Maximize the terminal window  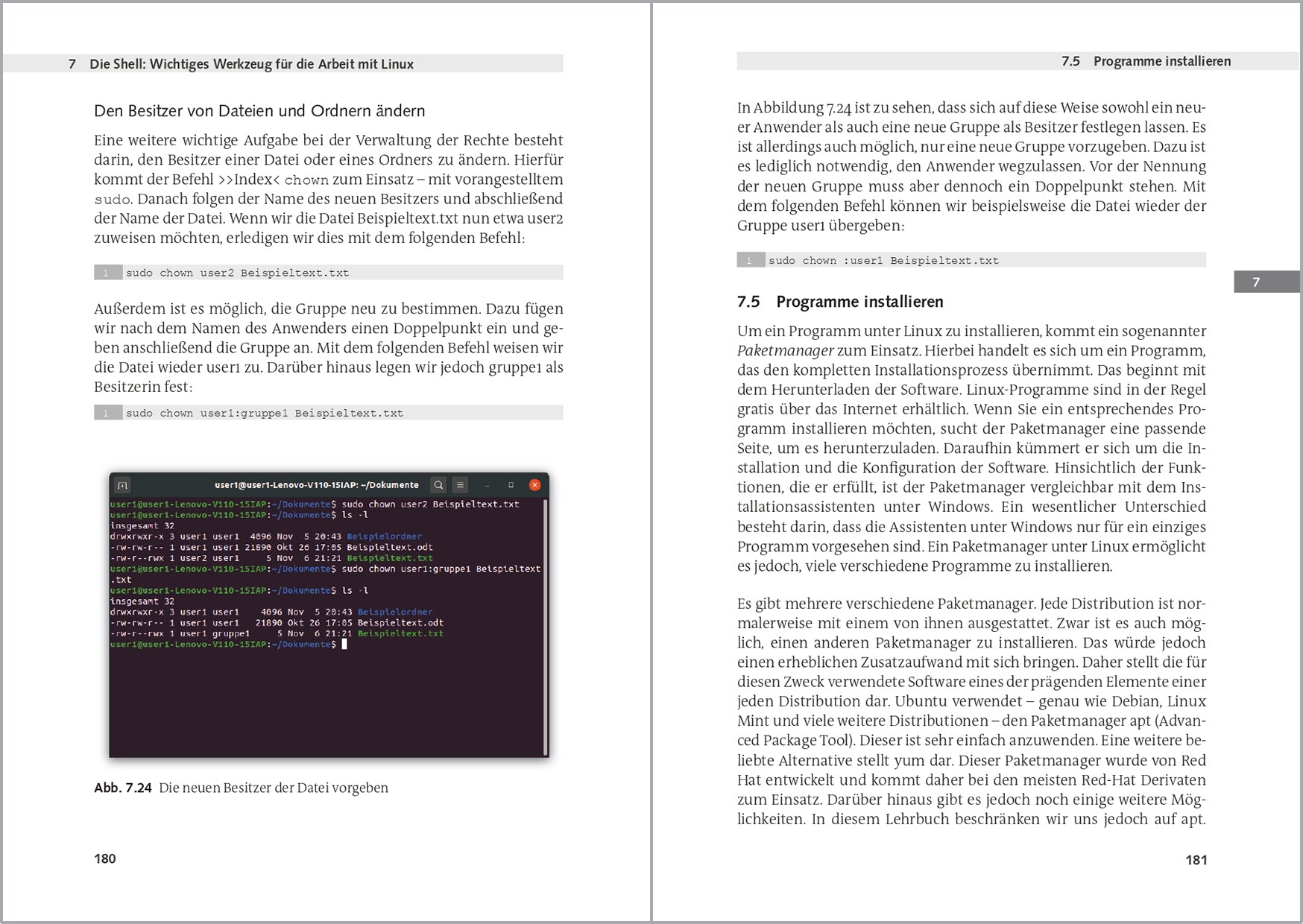511,485
